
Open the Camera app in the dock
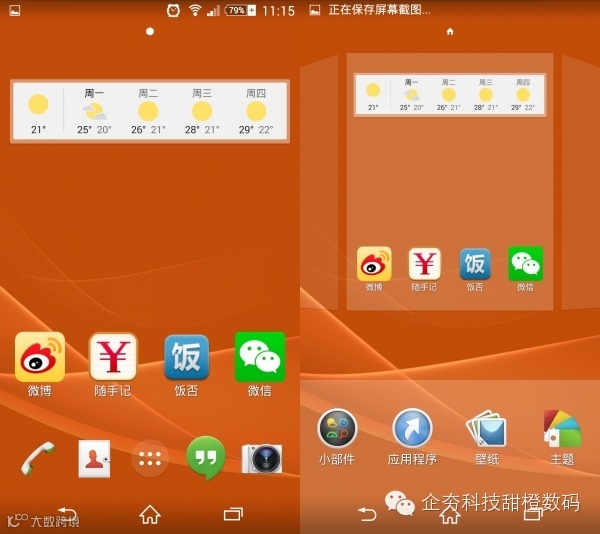tap(262, 458)
